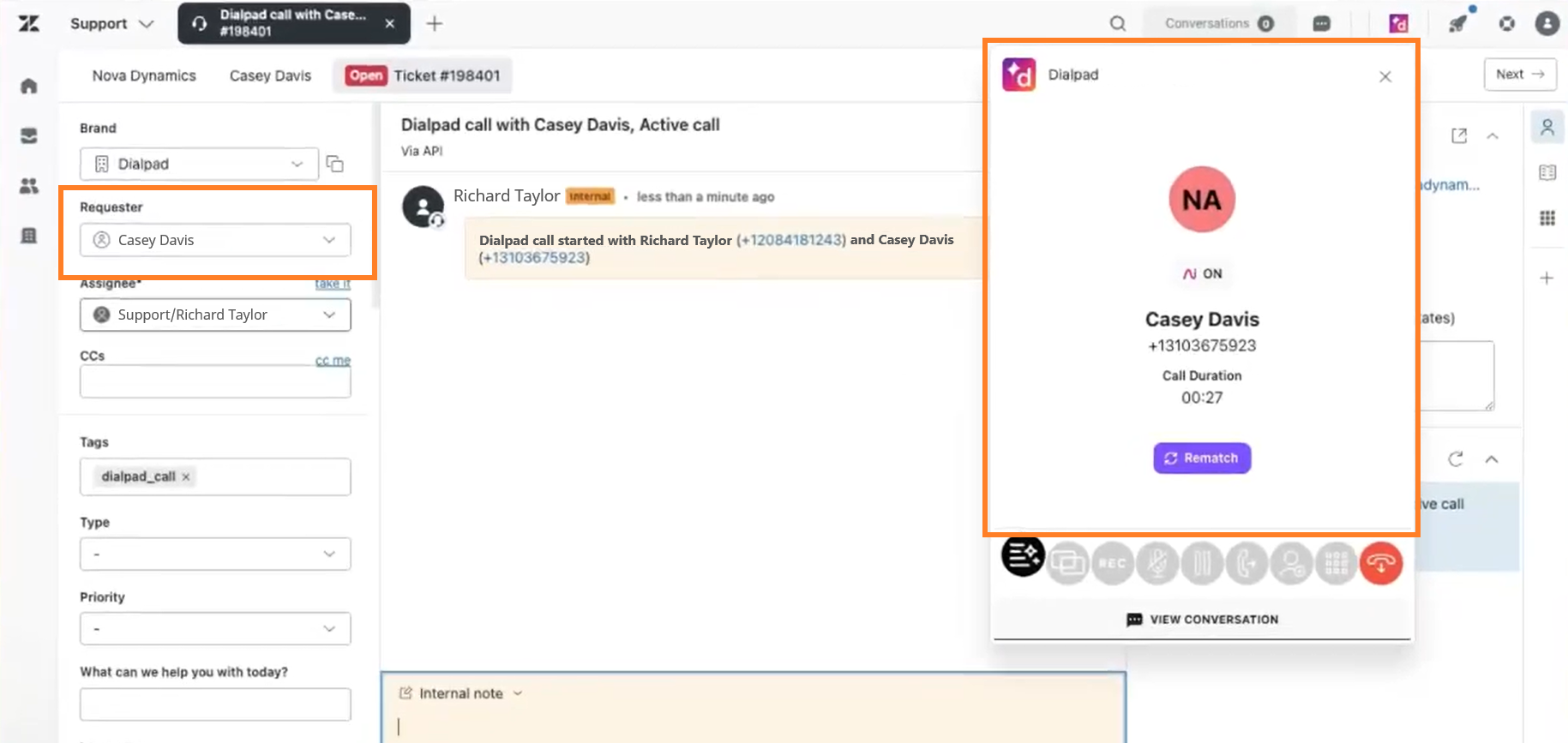Click the Dialpad screen share button
The image size is (1568, 743).
click(x=1068, y=563)
